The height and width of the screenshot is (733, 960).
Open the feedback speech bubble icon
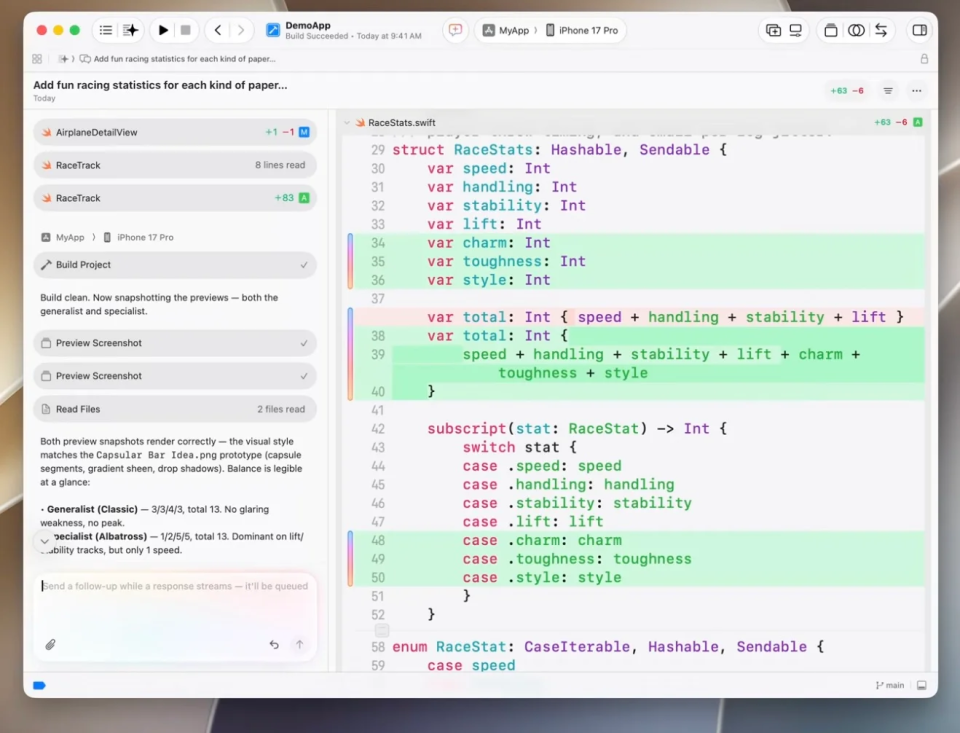point(456,30)
